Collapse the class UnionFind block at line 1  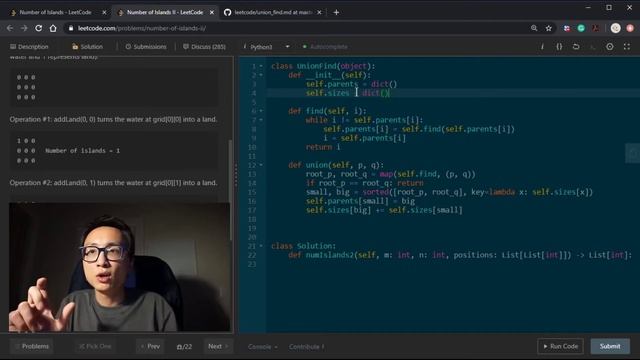click(x=261, y=66)
